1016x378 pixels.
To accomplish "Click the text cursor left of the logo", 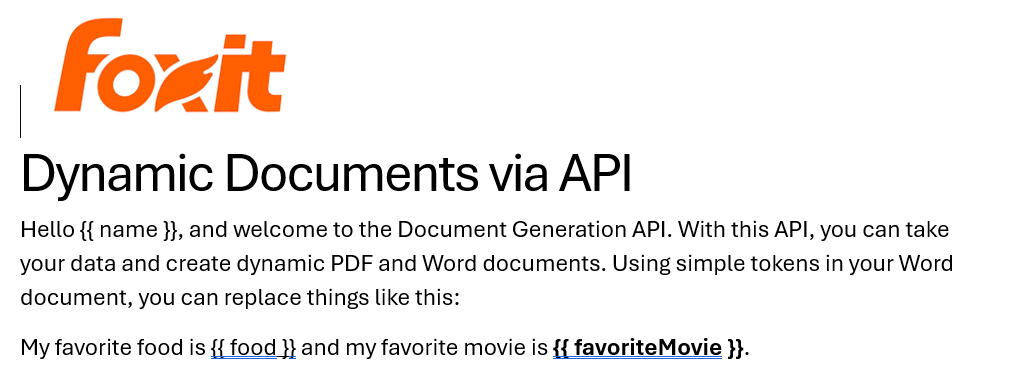I will 21,111.
